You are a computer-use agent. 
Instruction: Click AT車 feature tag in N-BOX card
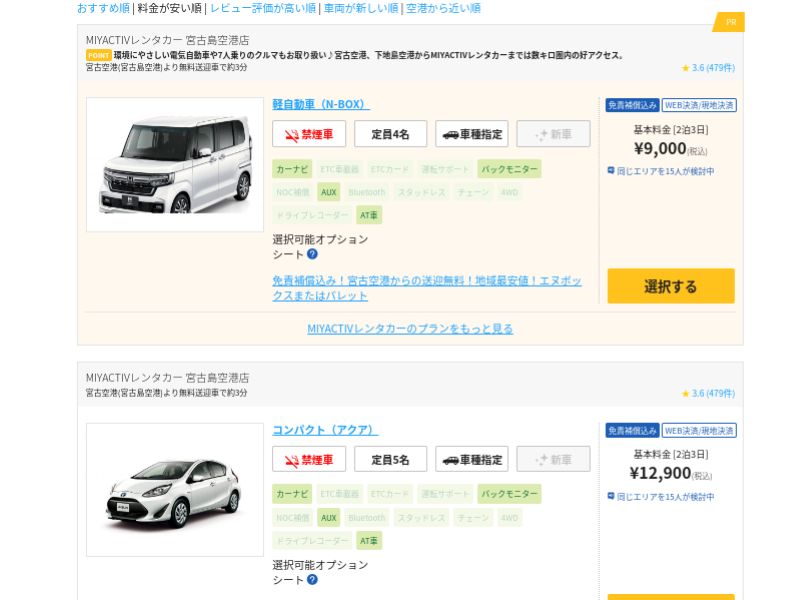tap(368, 215)
